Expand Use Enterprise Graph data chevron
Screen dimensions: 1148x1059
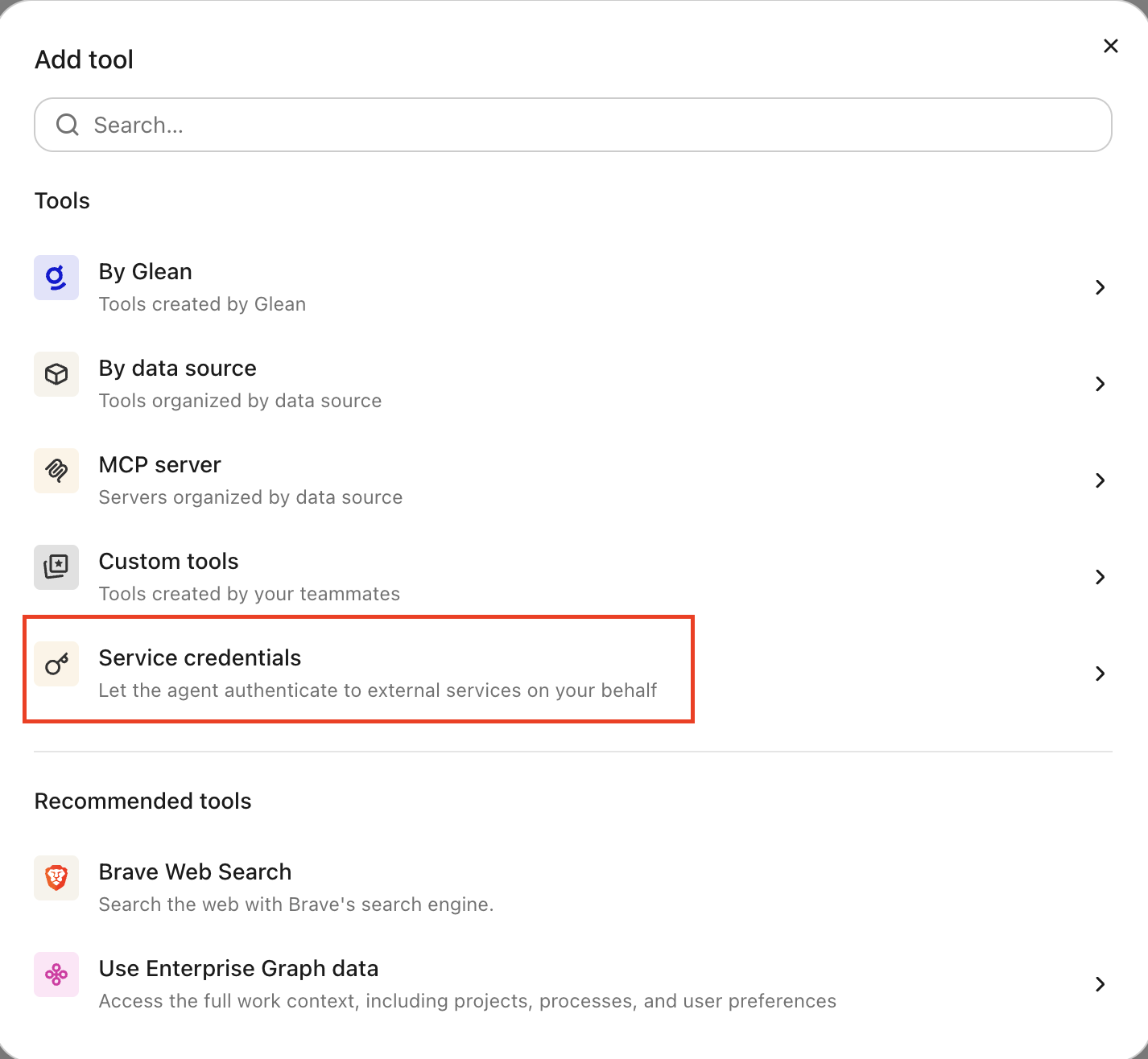pos(1101,984)
